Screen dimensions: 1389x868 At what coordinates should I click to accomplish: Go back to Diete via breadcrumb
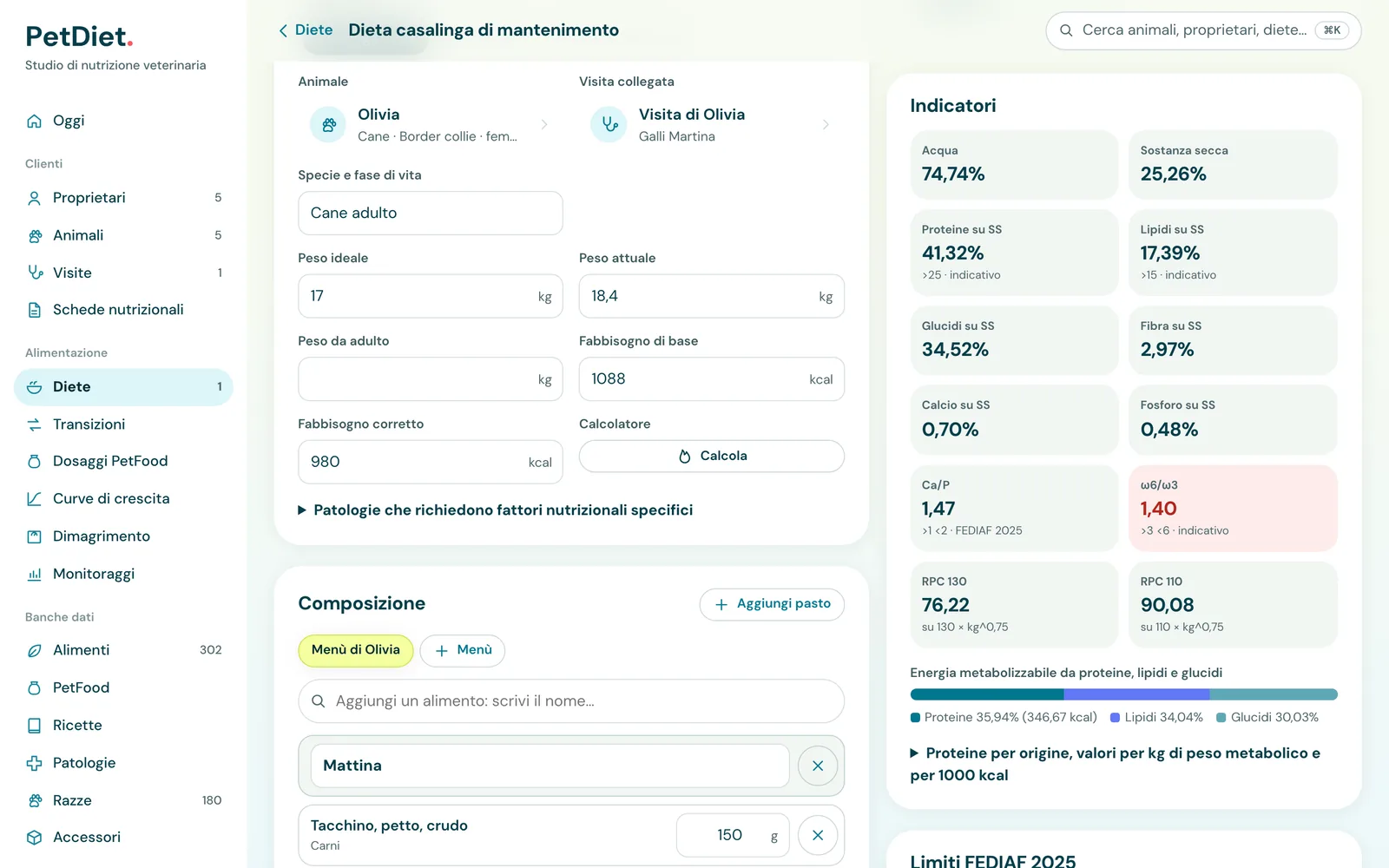coord(306,30)
